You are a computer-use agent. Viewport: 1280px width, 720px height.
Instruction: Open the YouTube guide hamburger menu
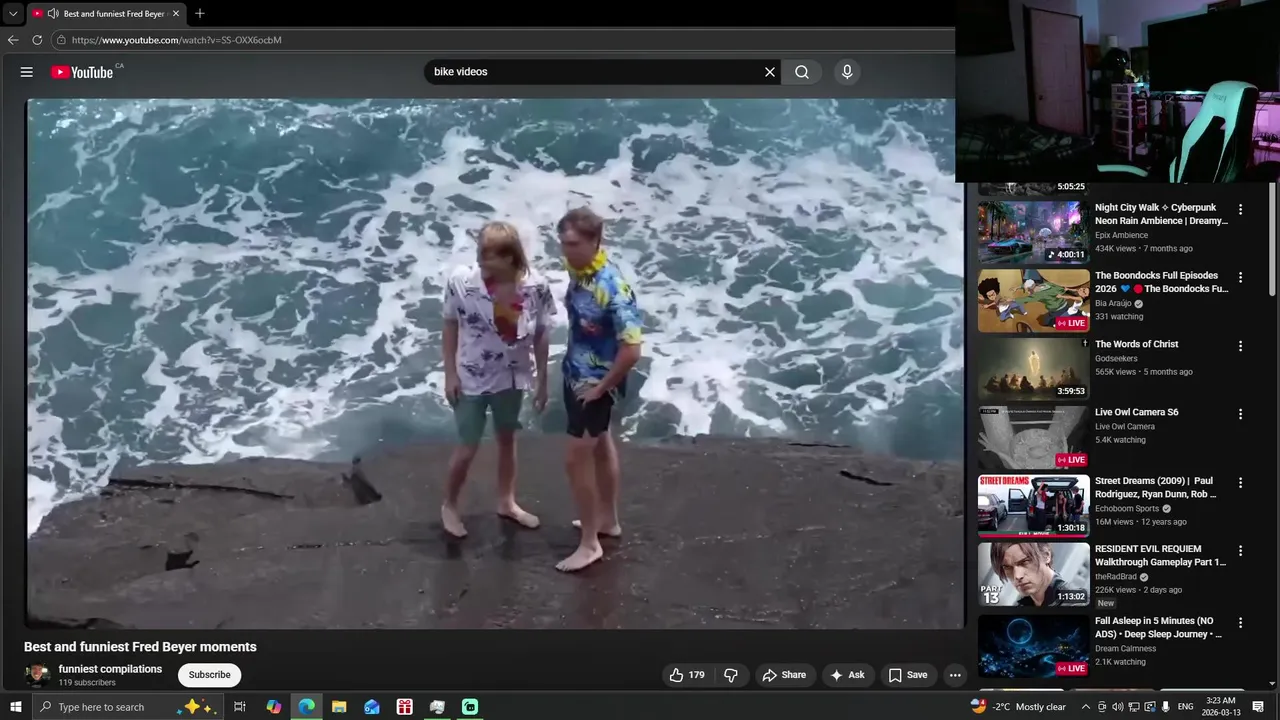[27, 72]
